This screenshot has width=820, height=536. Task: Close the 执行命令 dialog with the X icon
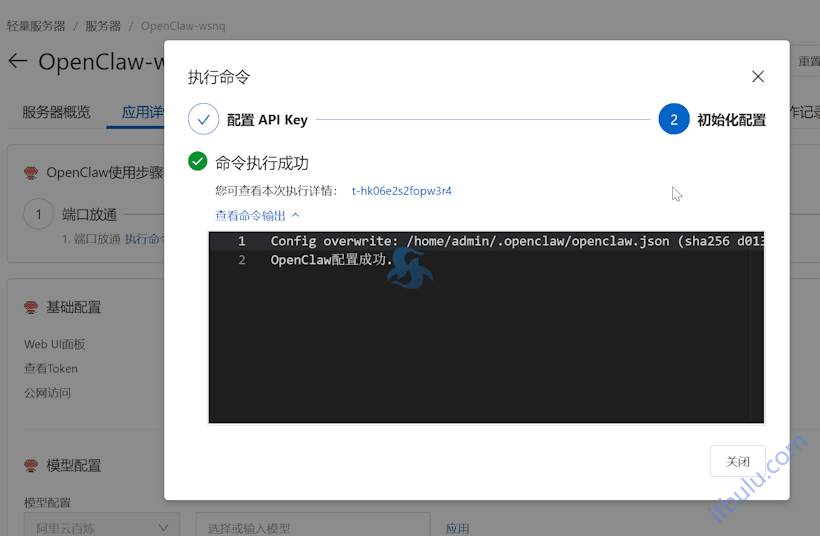(758, 77)
